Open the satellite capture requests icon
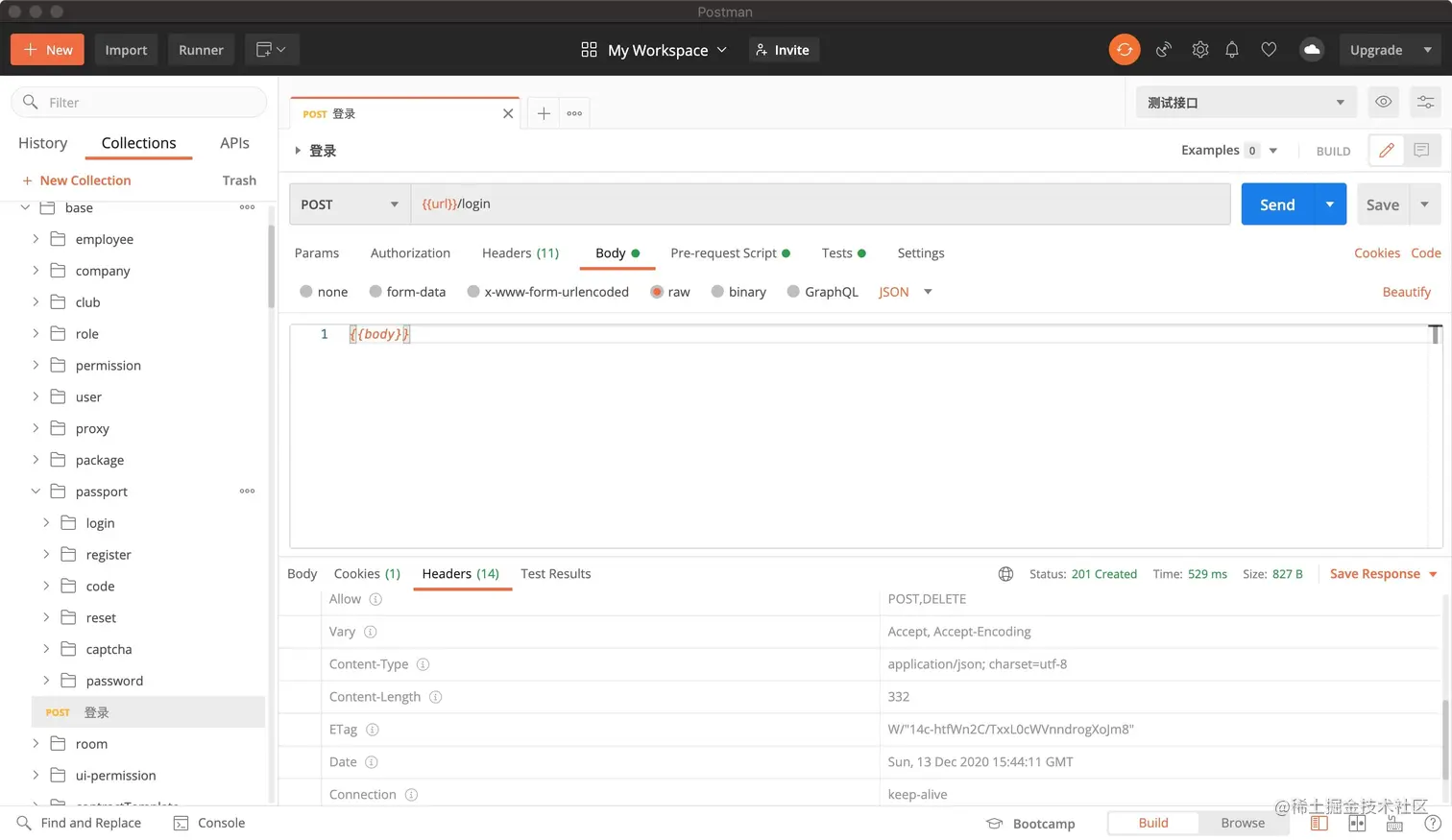The height and width of the screenshot is (840, 1452). point(1164,50)
